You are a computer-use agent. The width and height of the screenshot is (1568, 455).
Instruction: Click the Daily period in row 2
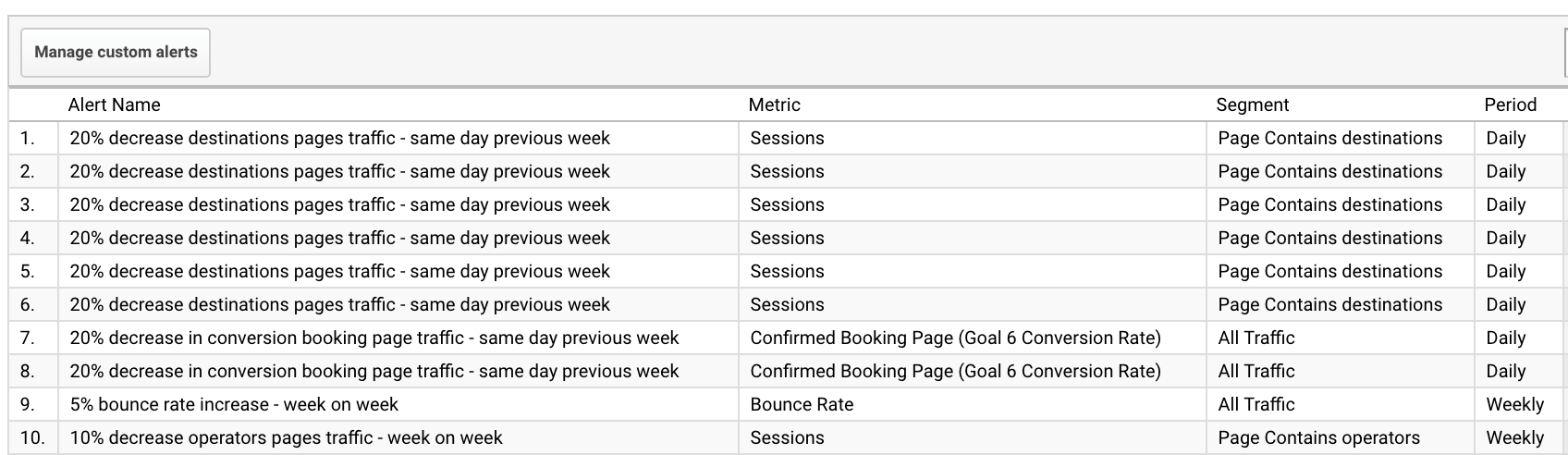point(1505,172)
